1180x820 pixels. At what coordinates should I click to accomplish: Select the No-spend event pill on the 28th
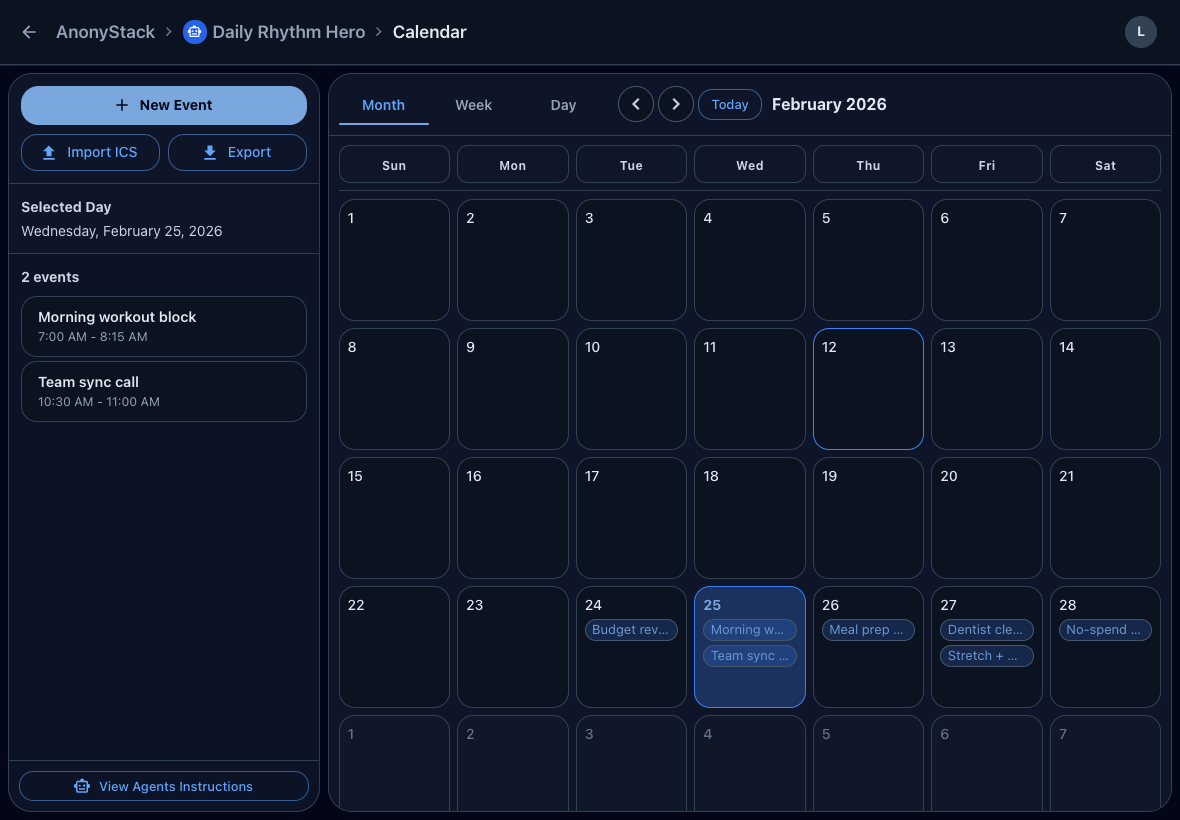pos(1105,629)
